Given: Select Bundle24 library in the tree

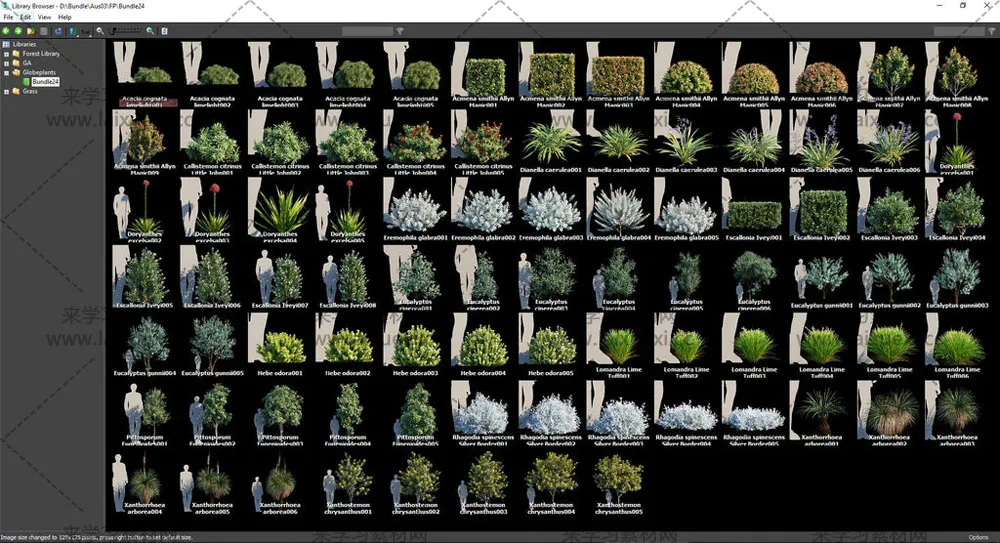Looking at the screenshot, I should point(44,82).
